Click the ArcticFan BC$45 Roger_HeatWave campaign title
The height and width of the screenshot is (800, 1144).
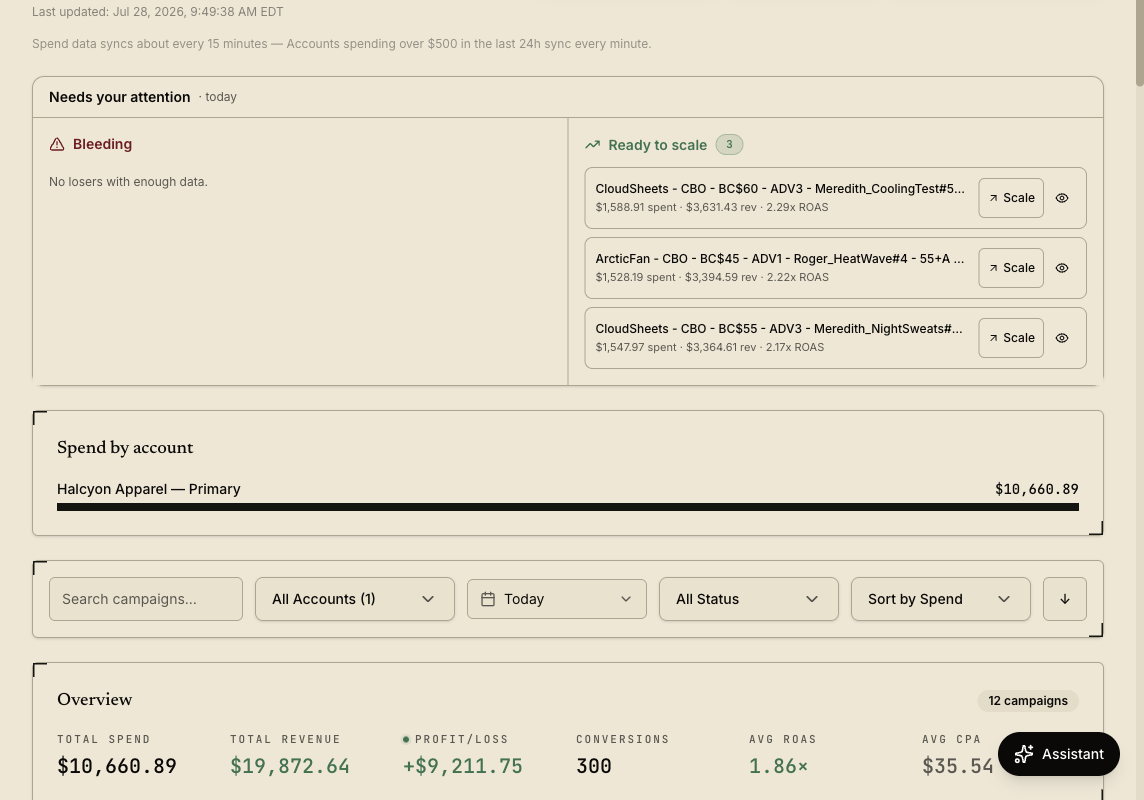coord(780,259)
